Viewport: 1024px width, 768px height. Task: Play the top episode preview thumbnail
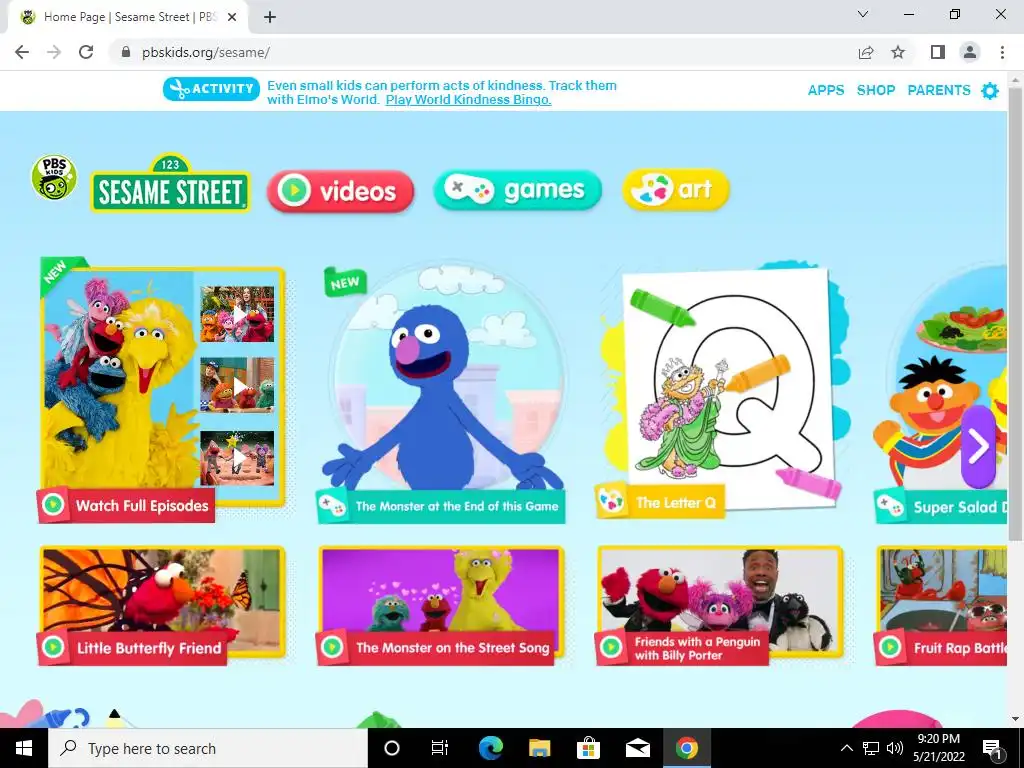point(237,314)
